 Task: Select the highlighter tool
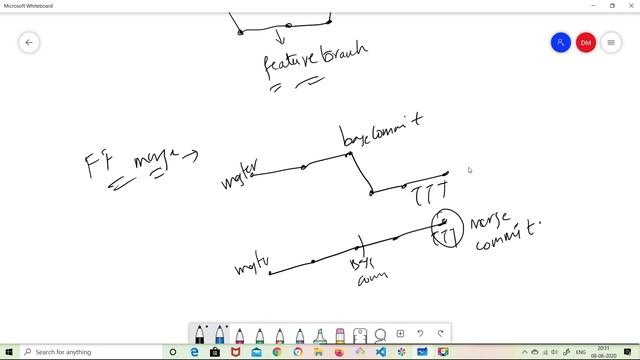point(320,336)
